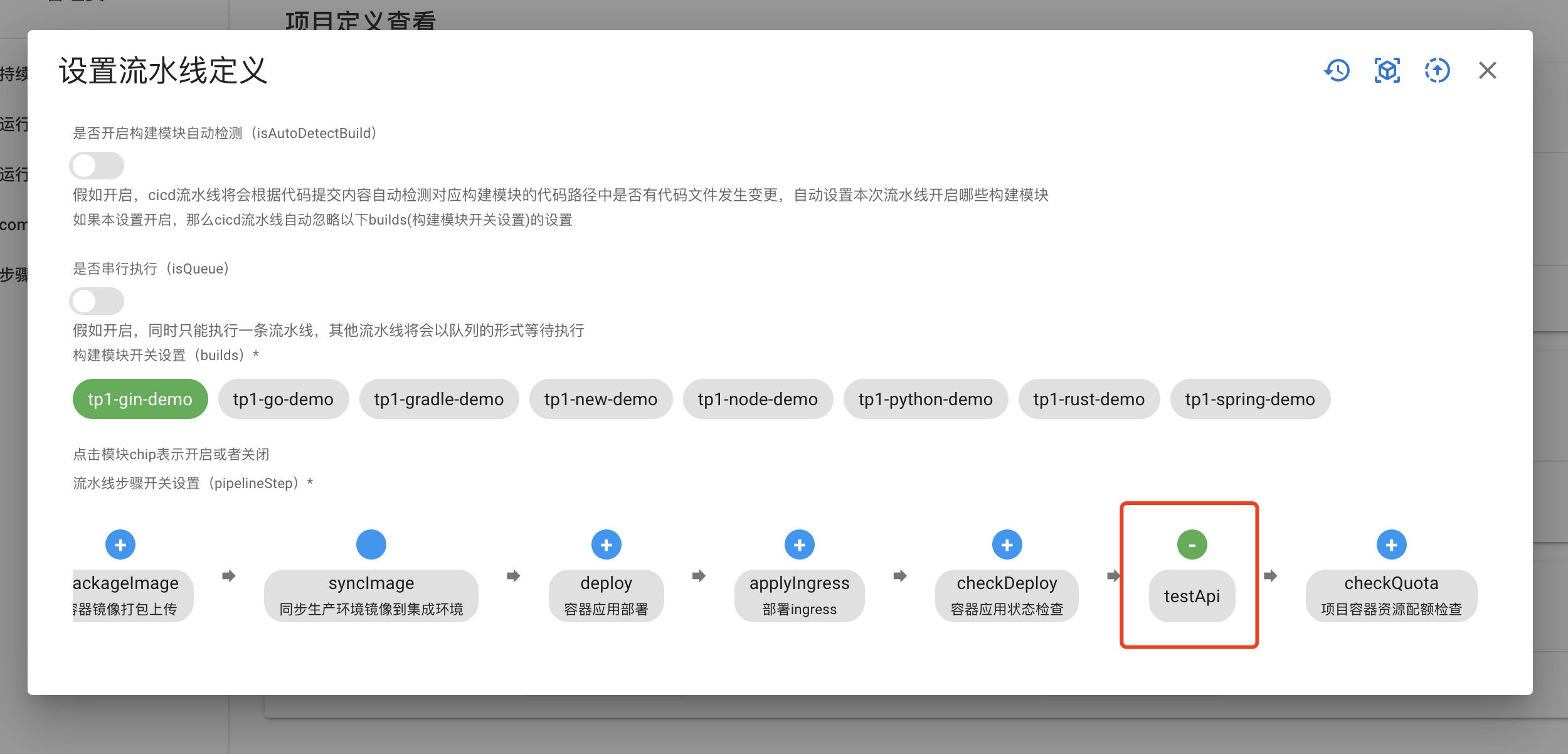Screen dimensions: 1568x754
Task: Click the tp1-node-demo module chip
Action: click(758, 399)
